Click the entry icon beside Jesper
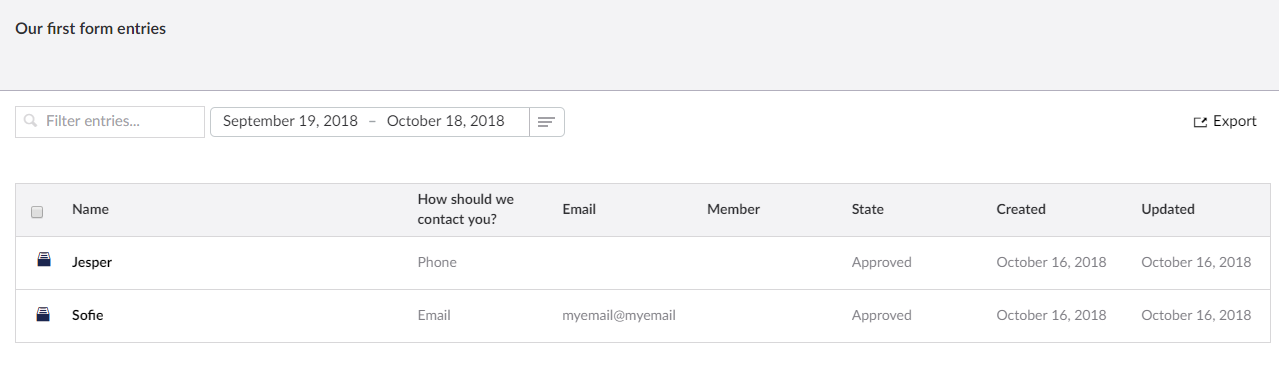The image size is (1279, 381). [43, 262]
